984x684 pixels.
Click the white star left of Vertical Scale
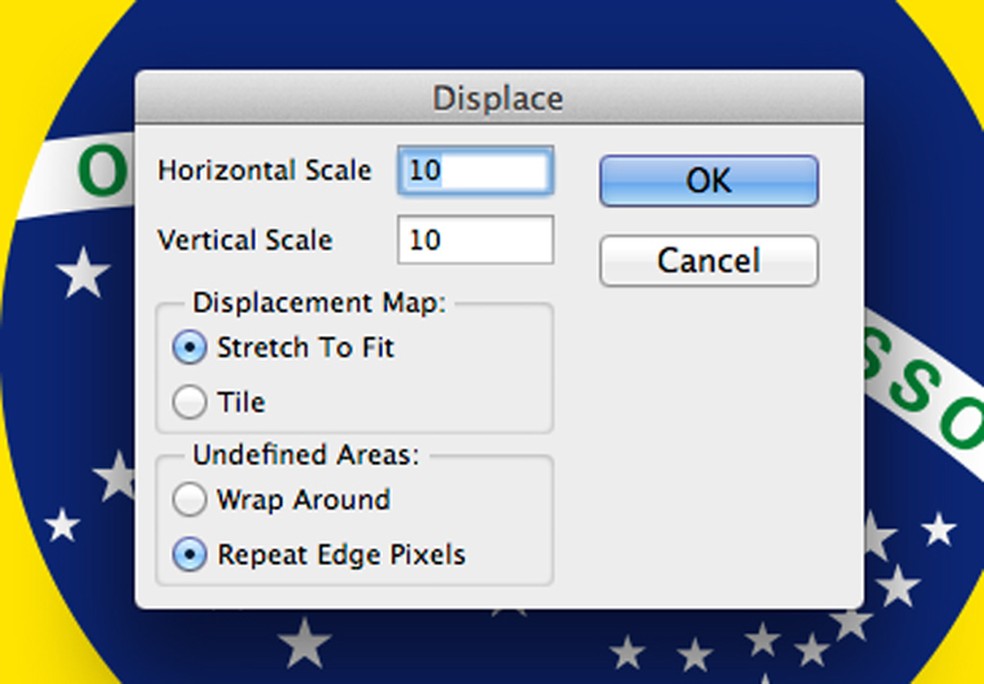coord(82,272)
